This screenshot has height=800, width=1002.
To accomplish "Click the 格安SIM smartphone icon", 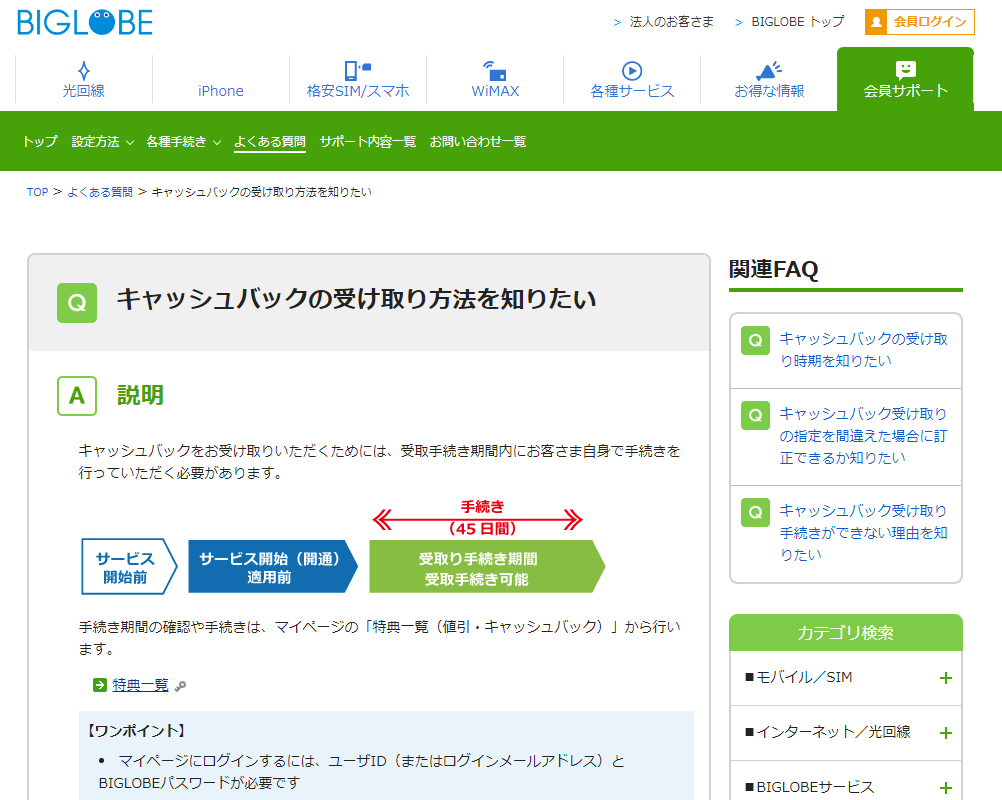I will point(357,70).
